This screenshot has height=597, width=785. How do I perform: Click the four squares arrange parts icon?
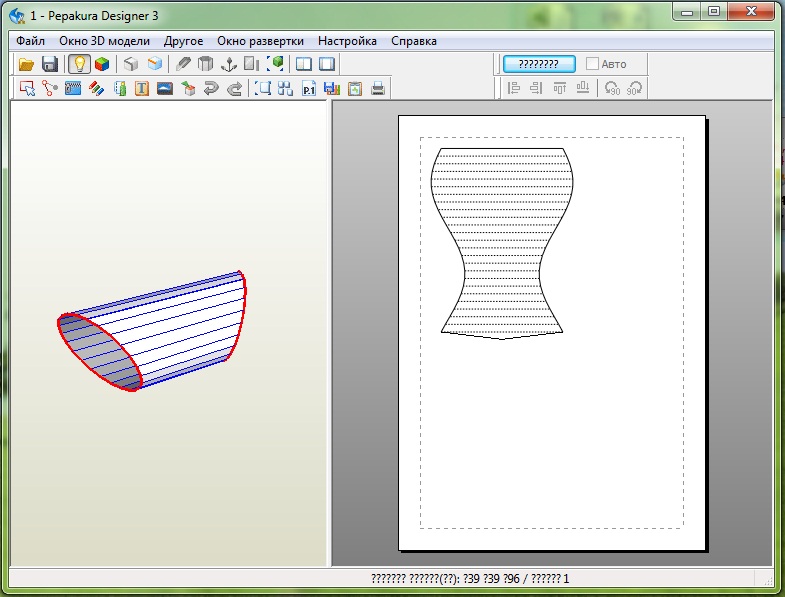(285, 89)
